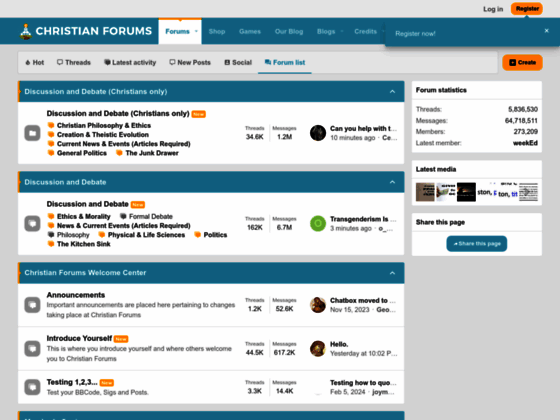Select the Forum list tab
Screen dimensions: 560x420
point(285,62)
